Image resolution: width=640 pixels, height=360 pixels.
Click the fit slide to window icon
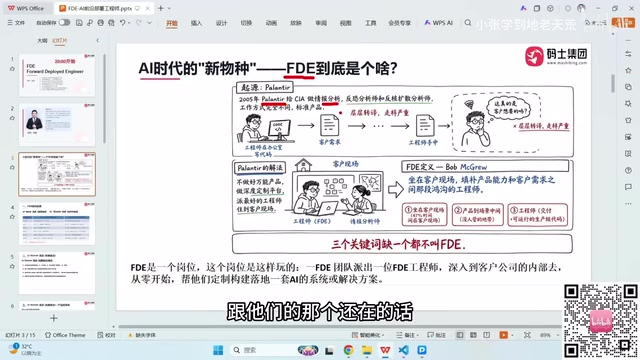[x=527, y=335]
